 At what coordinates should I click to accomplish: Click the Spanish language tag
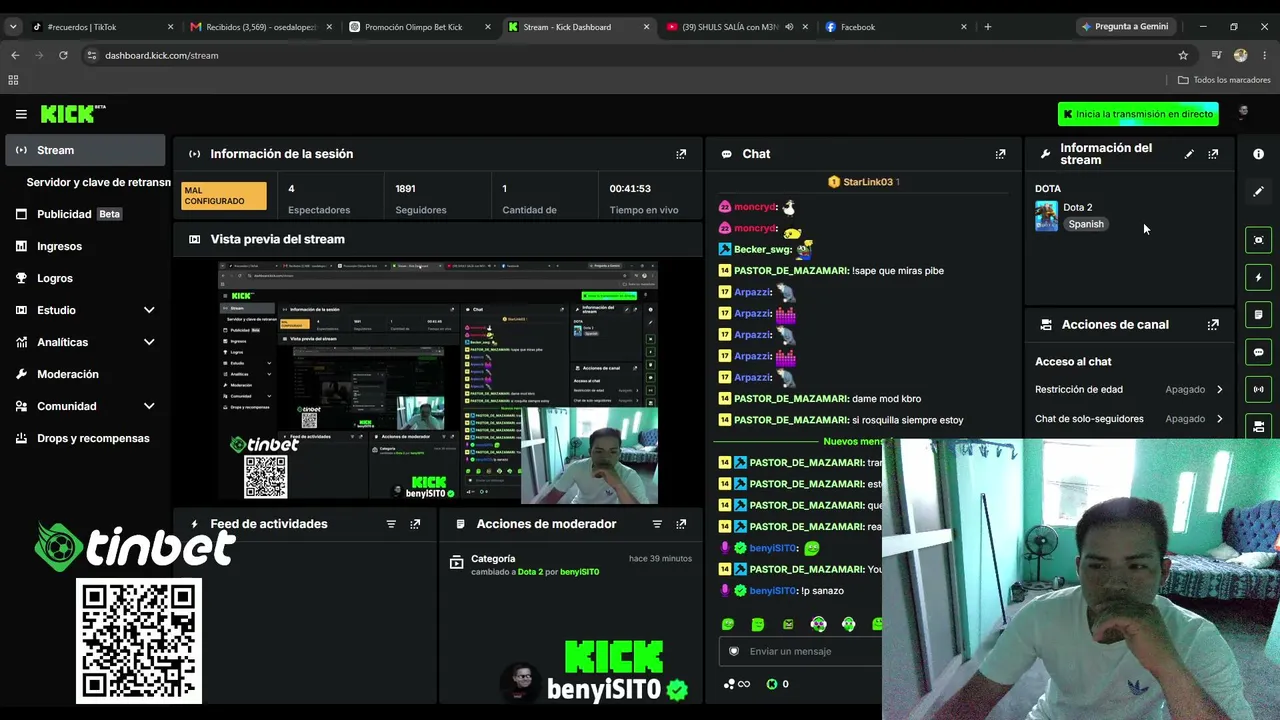coord(1086,224)
